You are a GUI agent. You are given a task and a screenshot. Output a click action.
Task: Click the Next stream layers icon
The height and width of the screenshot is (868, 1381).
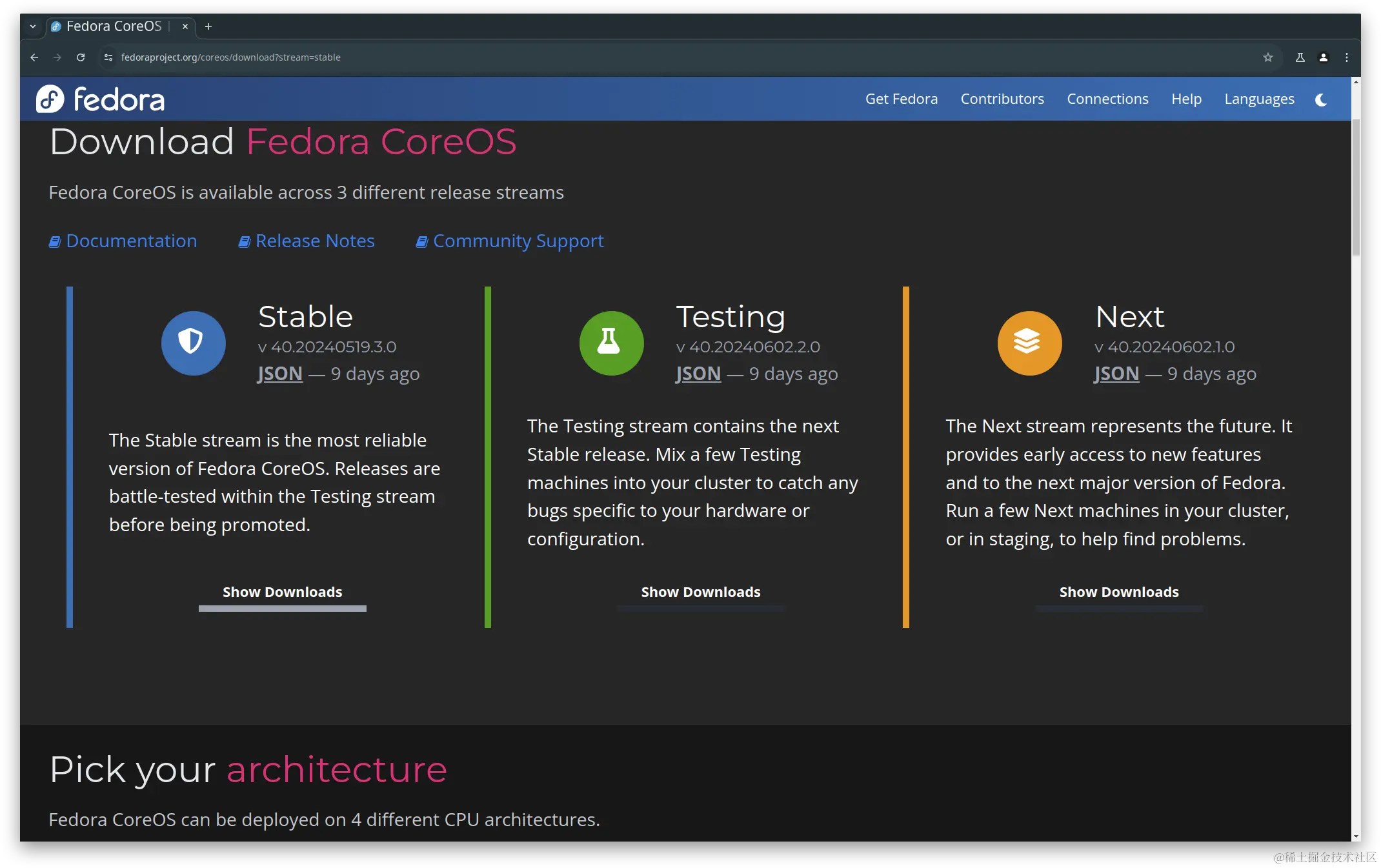point(1029,343)
